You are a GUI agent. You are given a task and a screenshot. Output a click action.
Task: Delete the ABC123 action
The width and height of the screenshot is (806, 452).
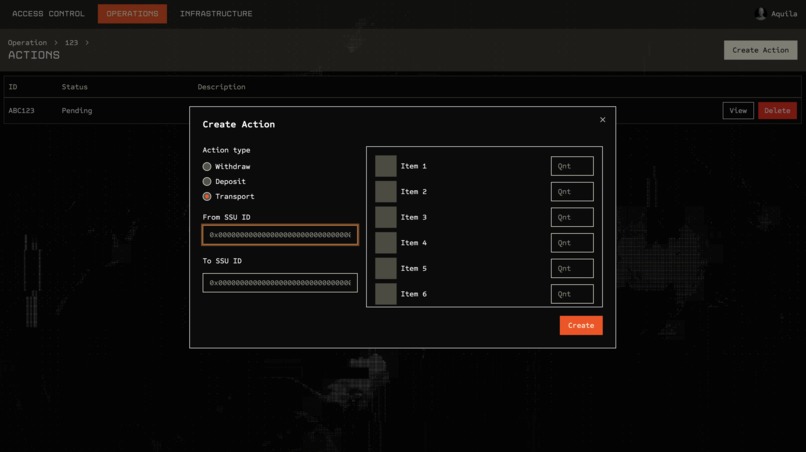(x=777, y=111)
